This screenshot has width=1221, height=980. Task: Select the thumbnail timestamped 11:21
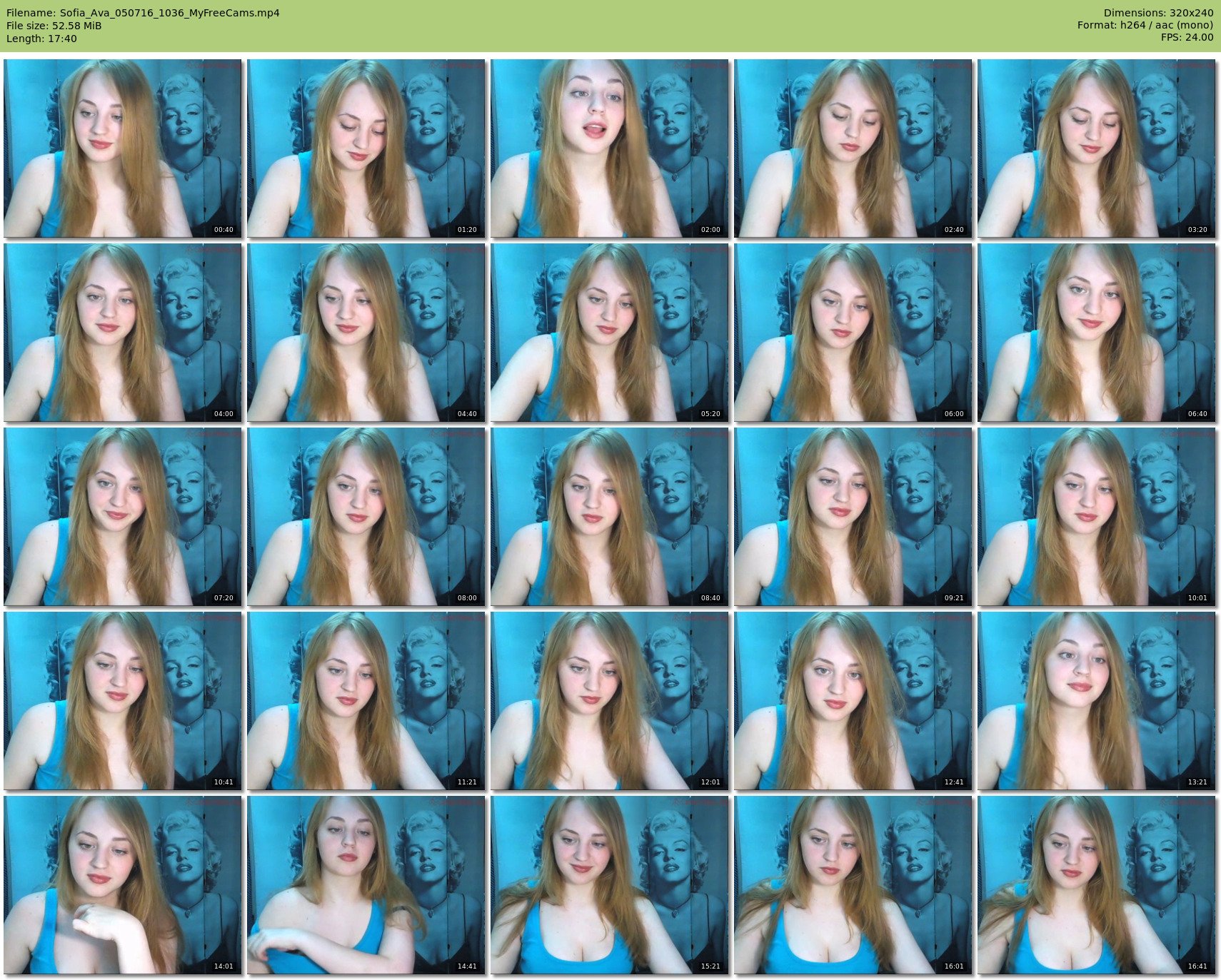pyautogui.click(x=366, y=700)
